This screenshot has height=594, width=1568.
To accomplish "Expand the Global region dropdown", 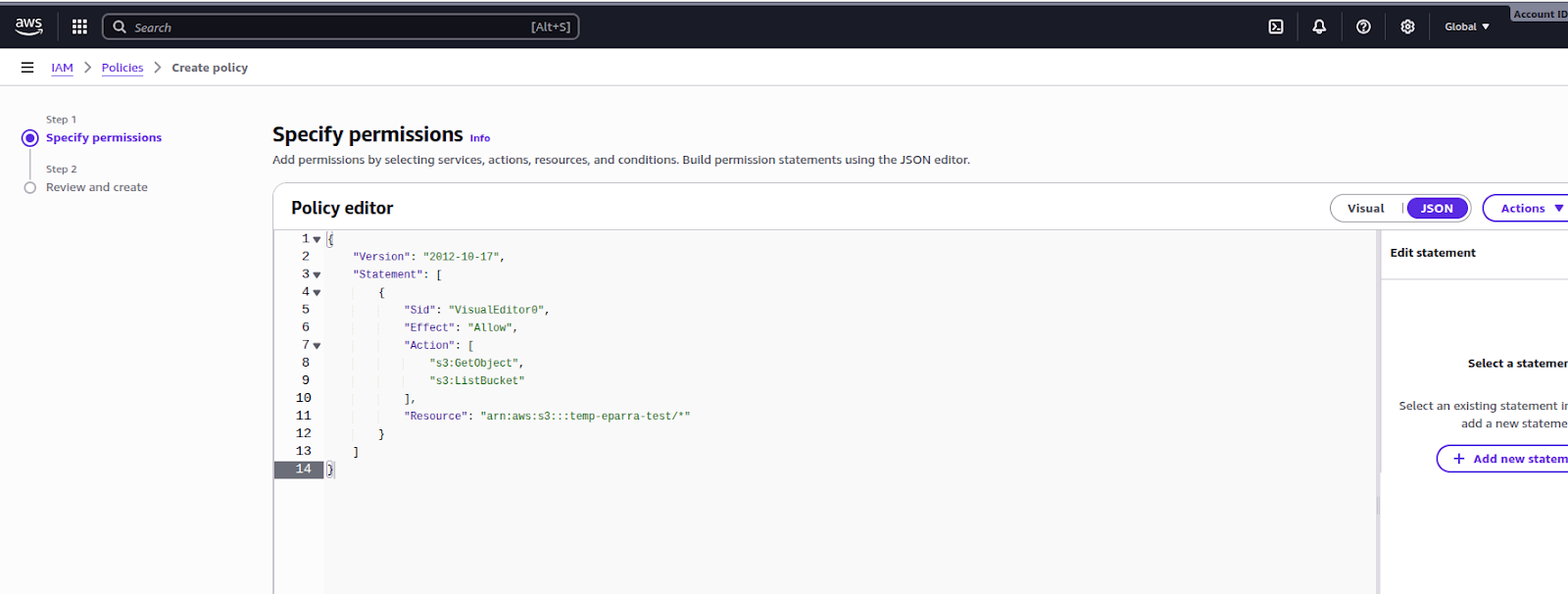I will pyautogui.click(x=1466, y=26).
